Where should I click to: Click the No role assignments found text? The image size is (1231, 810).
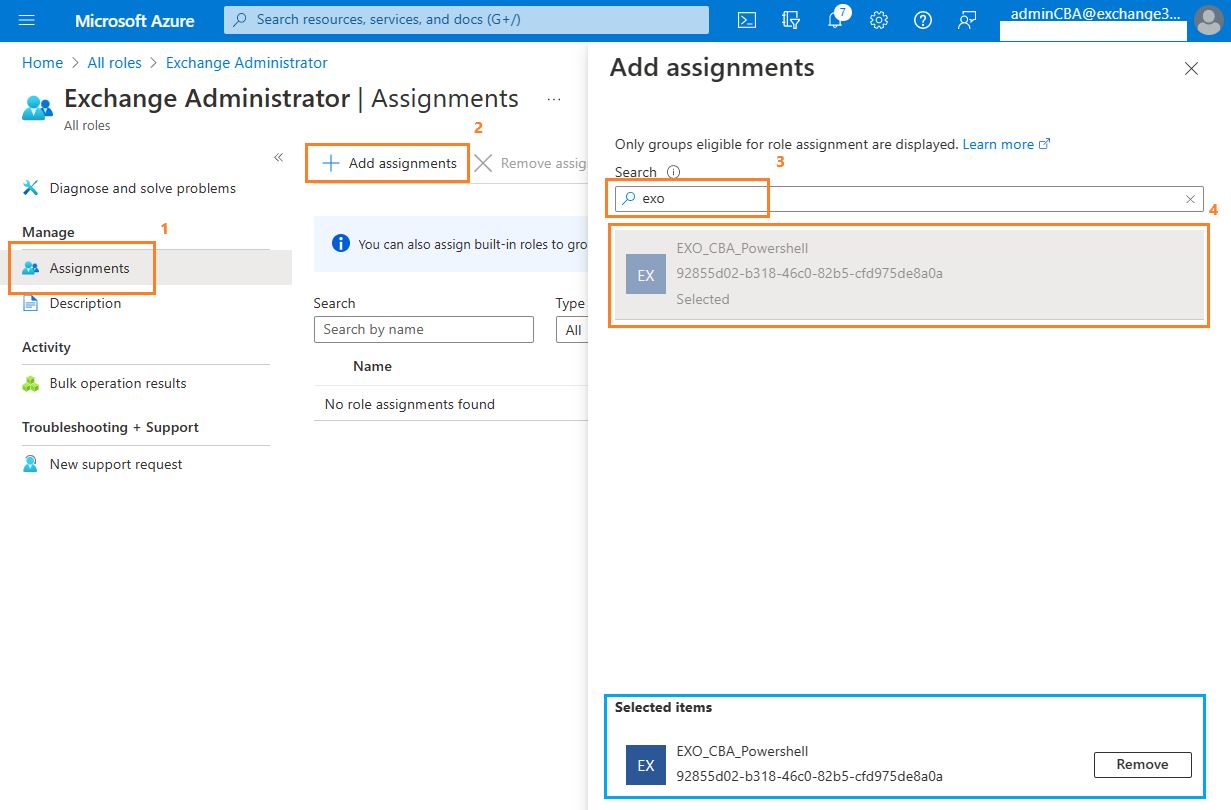click(x=410, y=404)
